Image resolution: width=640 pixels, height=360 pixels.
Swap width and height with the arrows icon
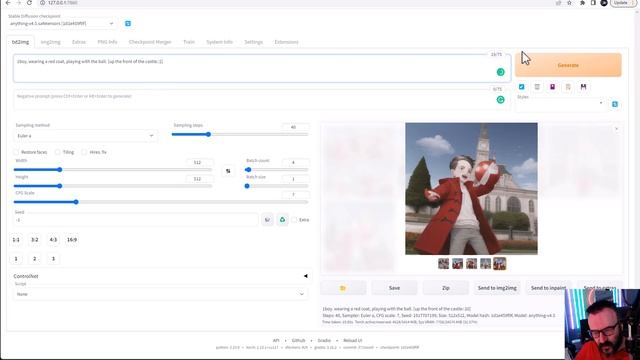(228, 171)
